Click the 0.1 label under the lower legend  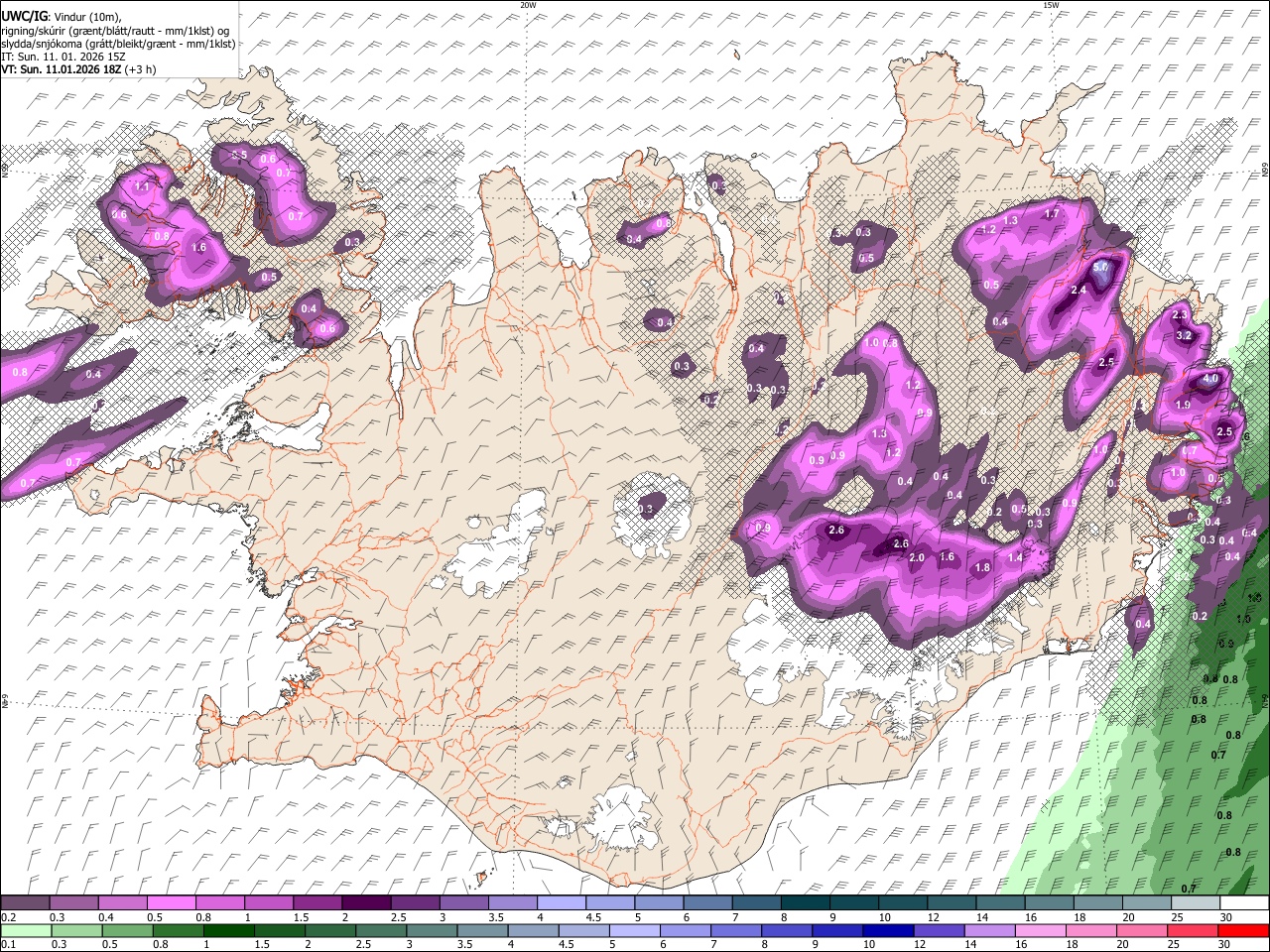pyautogui.click(x=8, y=944)
